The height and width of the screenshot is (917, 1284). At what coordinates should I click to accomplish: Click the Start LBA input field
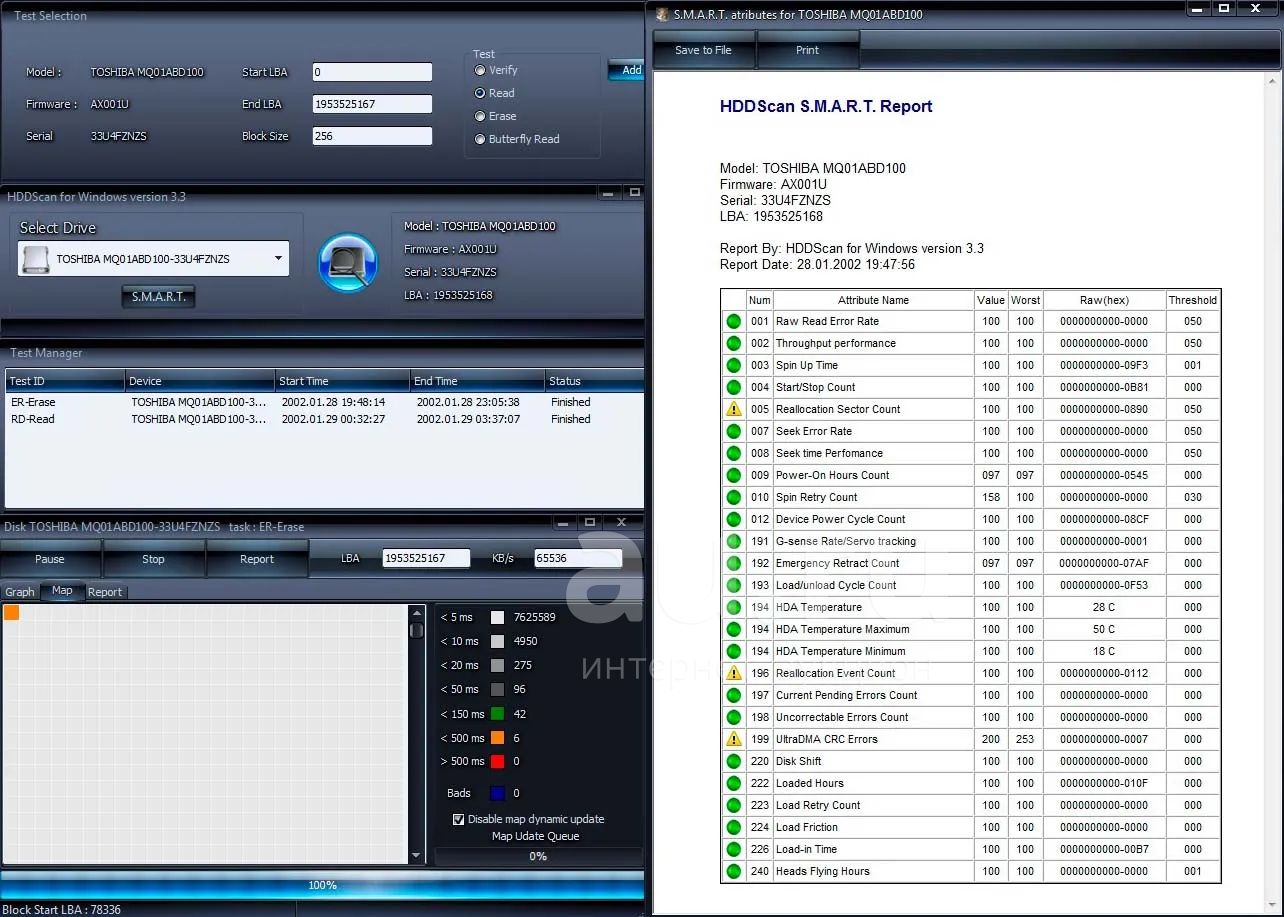(x=372, y=72)
